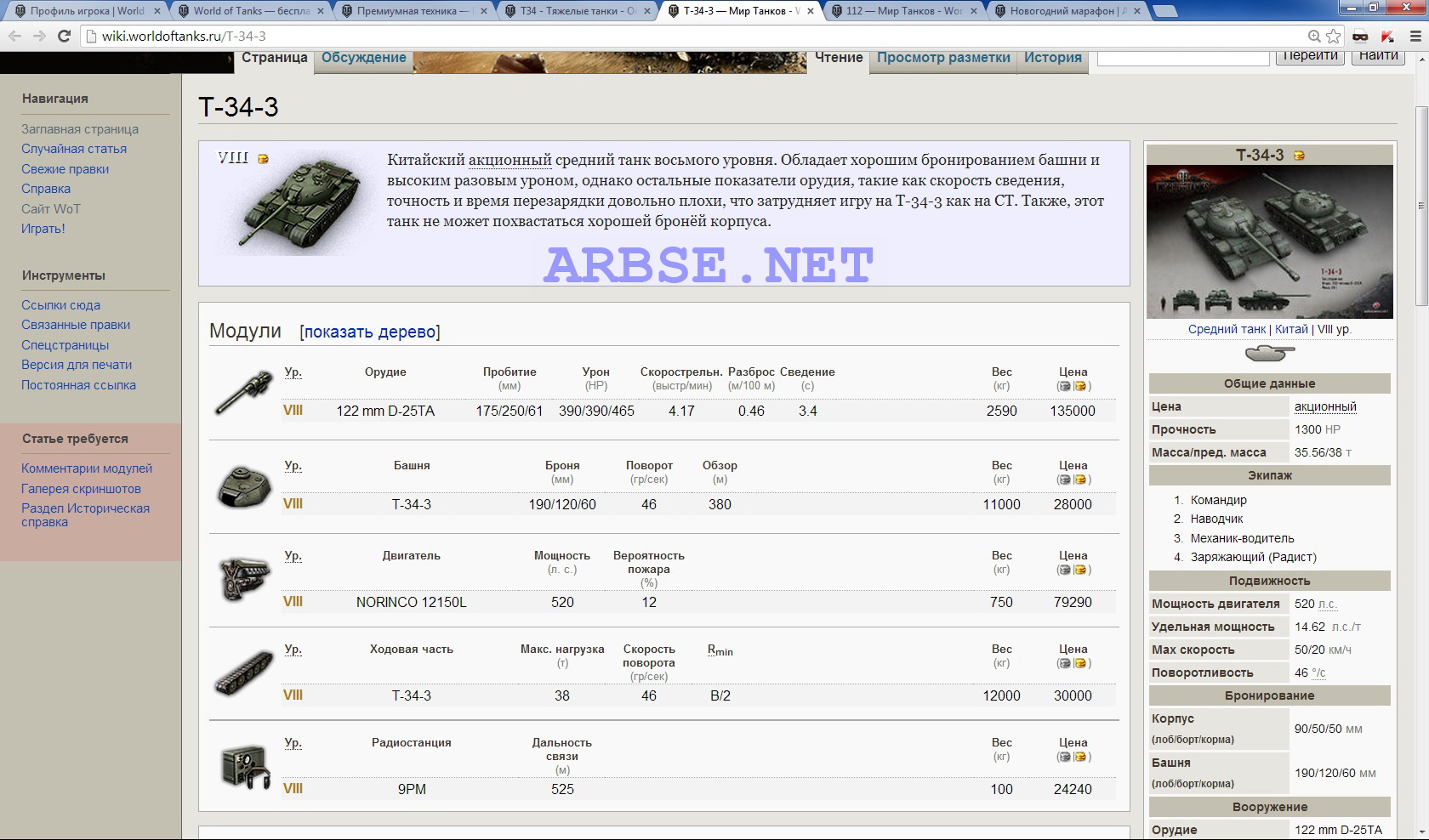Open the 'Справка' sidebar link
The image size is (1429, 840).
[x=46, y=189]
